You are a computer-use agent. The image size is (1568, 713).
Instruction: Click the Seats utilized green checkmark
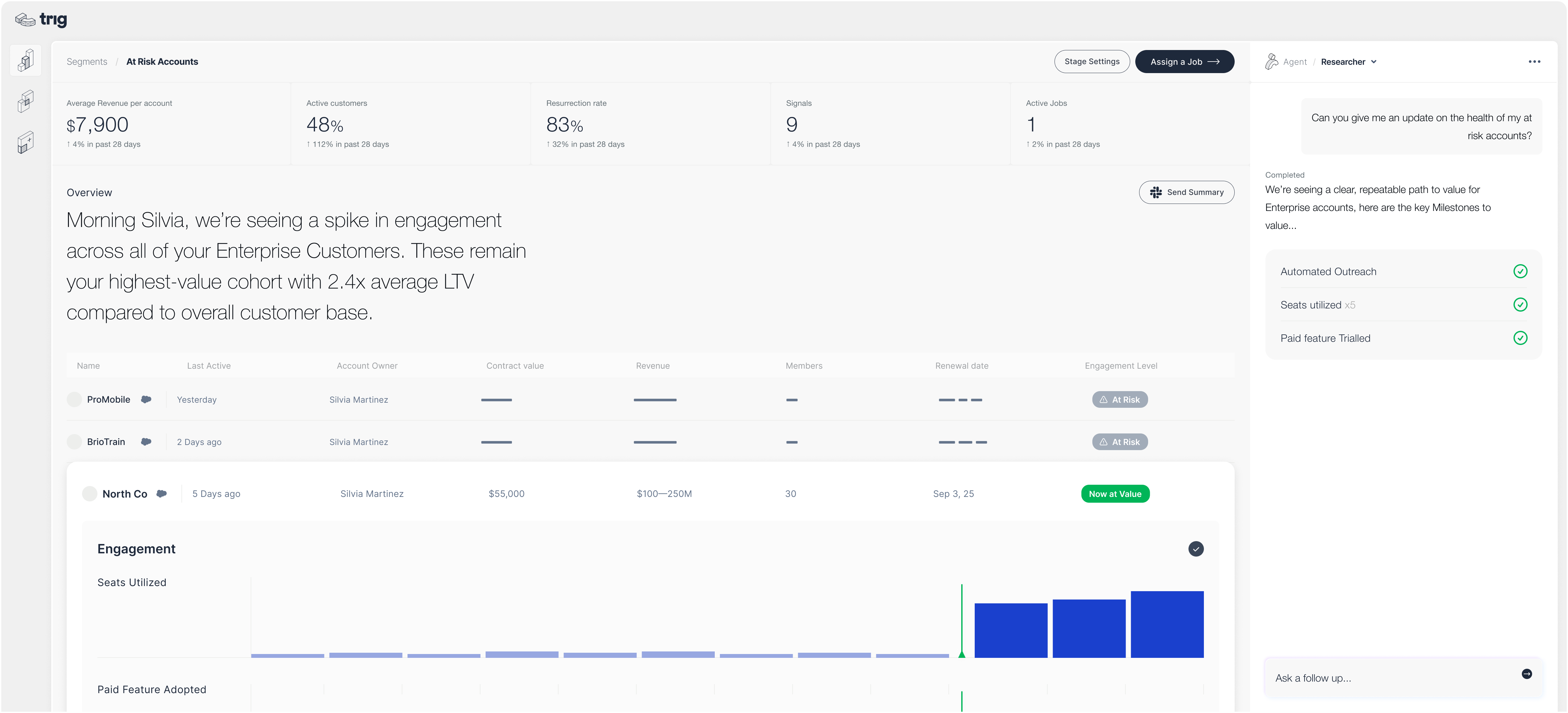(x=1520, y=305)
